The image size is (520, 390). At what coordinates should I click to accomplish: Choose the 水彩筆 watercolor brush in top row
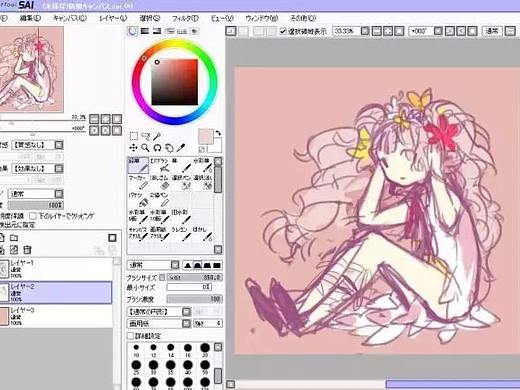pyautogui.click(x=202, y=165)
